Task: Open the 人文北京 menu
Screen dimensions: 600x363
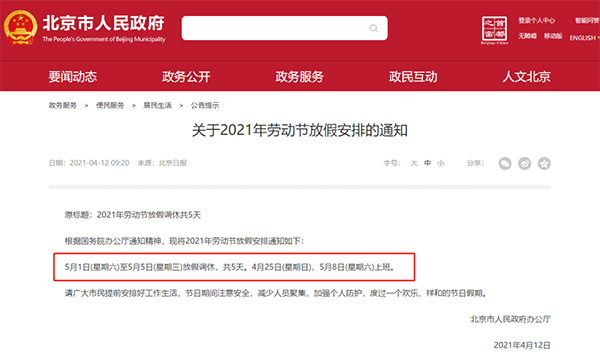Action: tap(527, 77)
